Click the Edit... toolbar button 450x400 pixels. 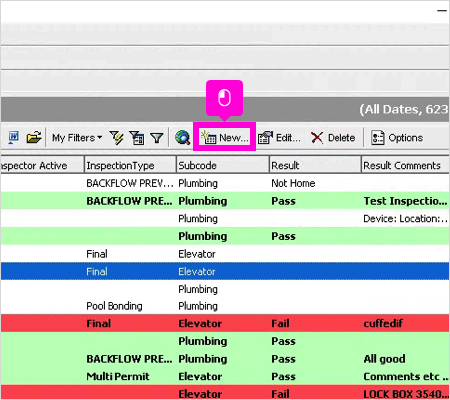coord(279,138)
